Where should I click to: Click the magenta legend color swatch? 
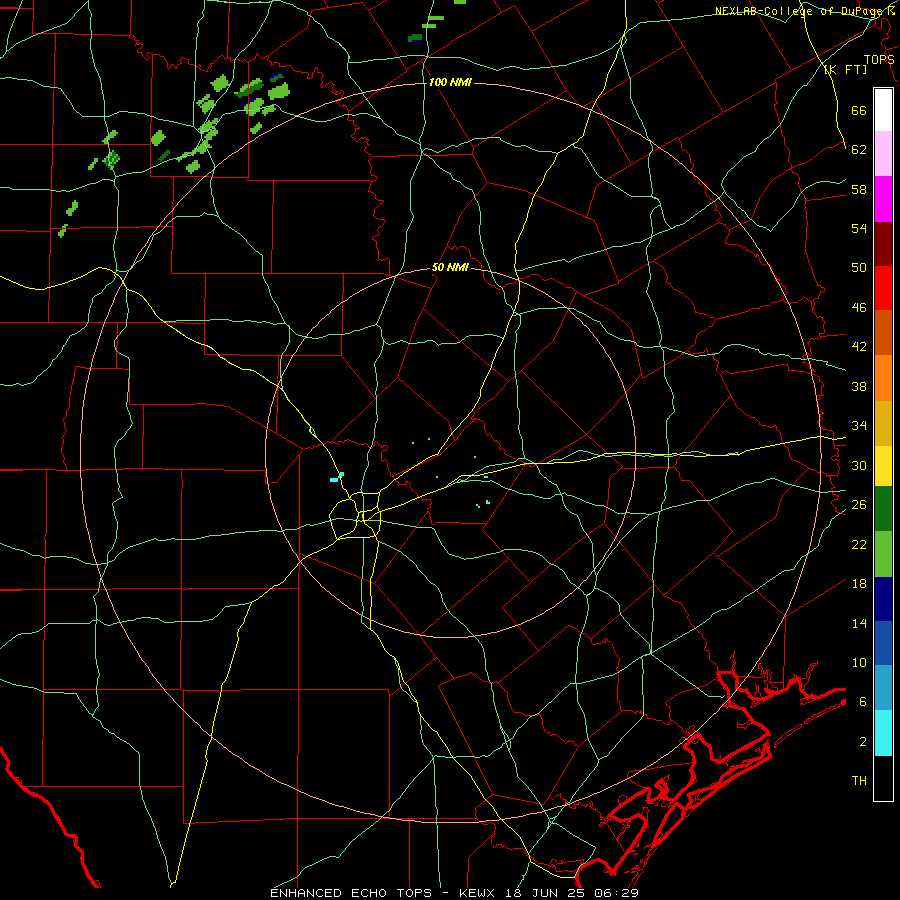[883, 199]
